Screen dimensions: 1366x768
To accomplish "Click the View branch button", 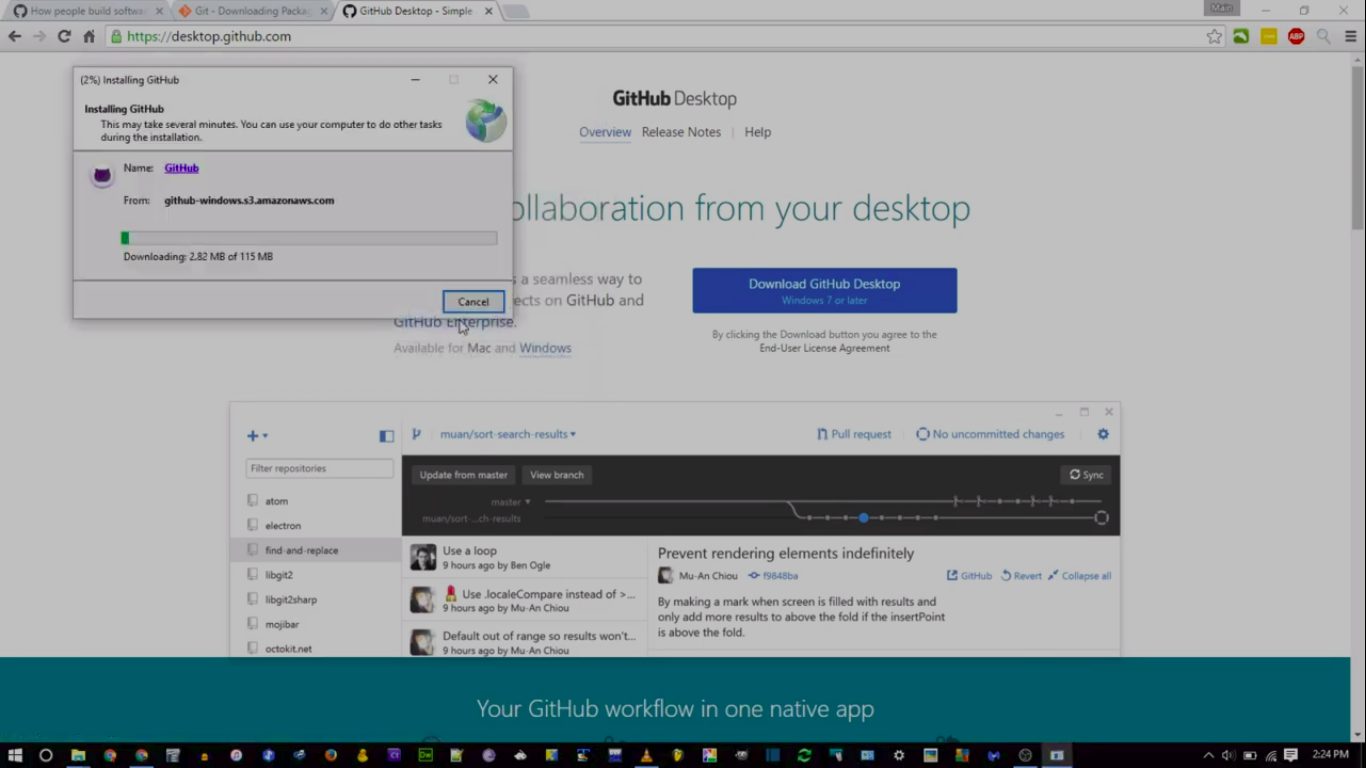I will [557, 475].
